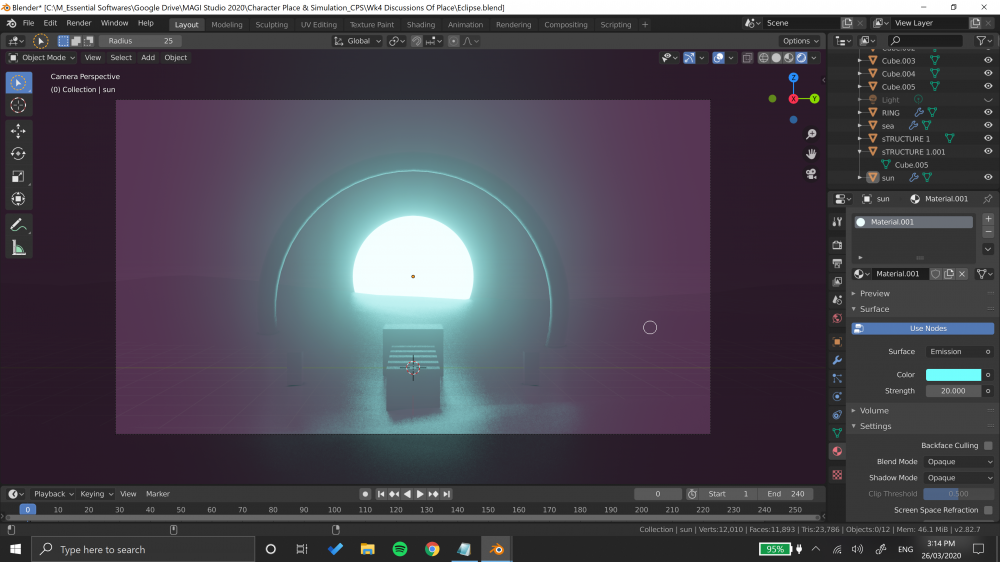Jump to the end frame
The image size is (1000, 562).
tap(446, 494)
